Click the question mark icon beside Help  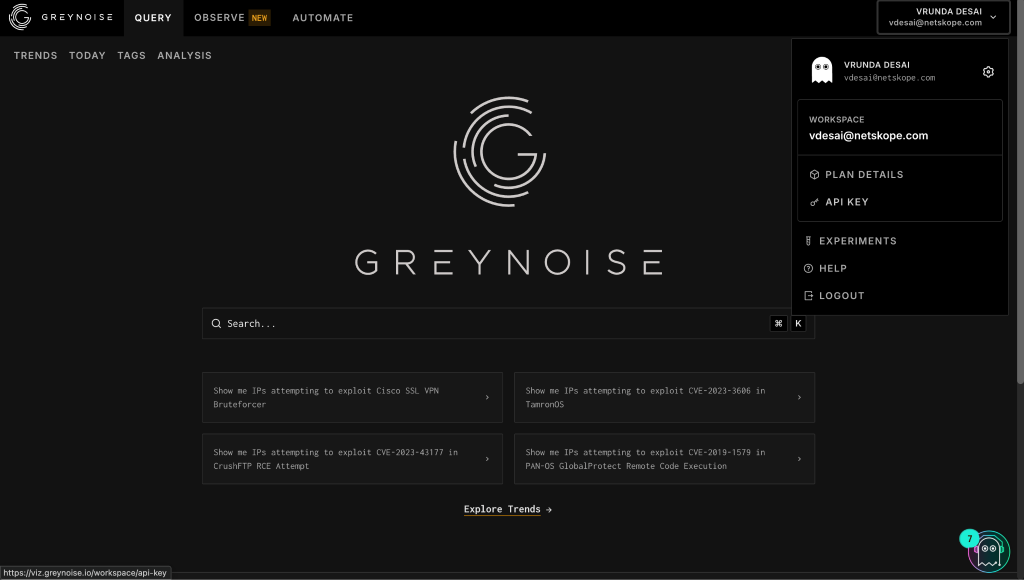pos(808,268)
